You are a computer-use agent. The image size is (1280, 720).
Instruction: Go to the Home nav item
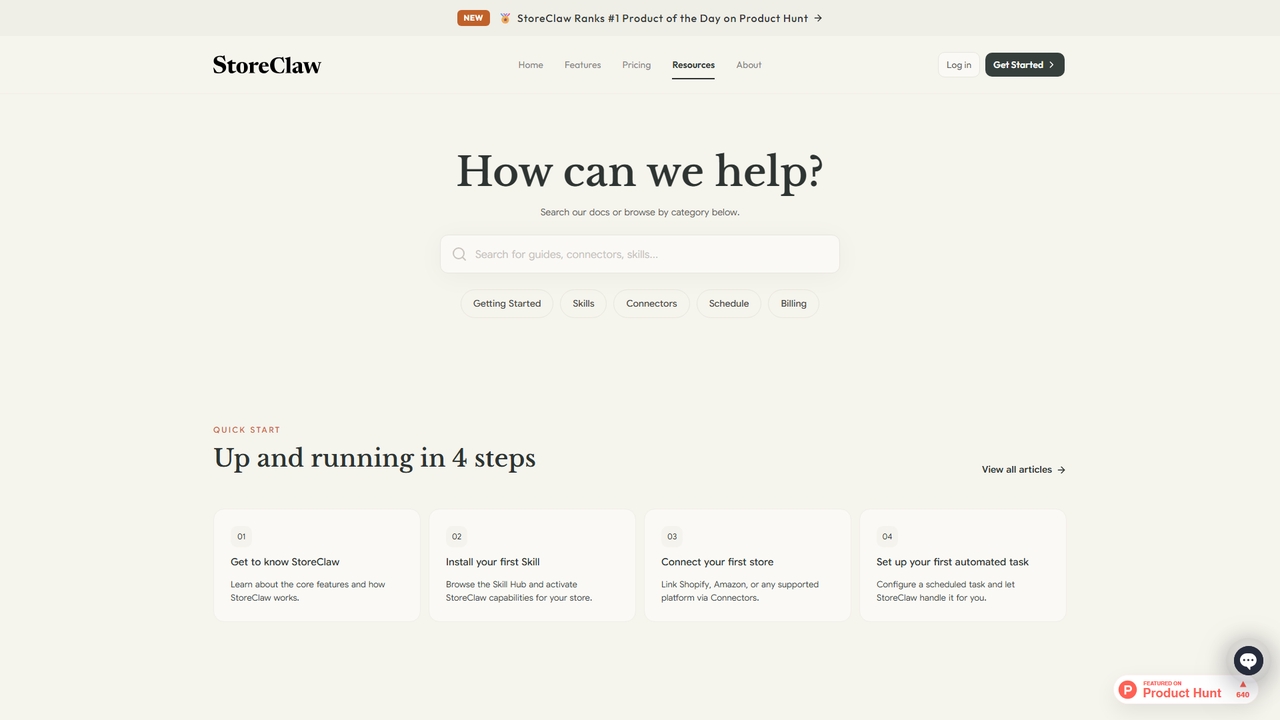click(531, 65)
